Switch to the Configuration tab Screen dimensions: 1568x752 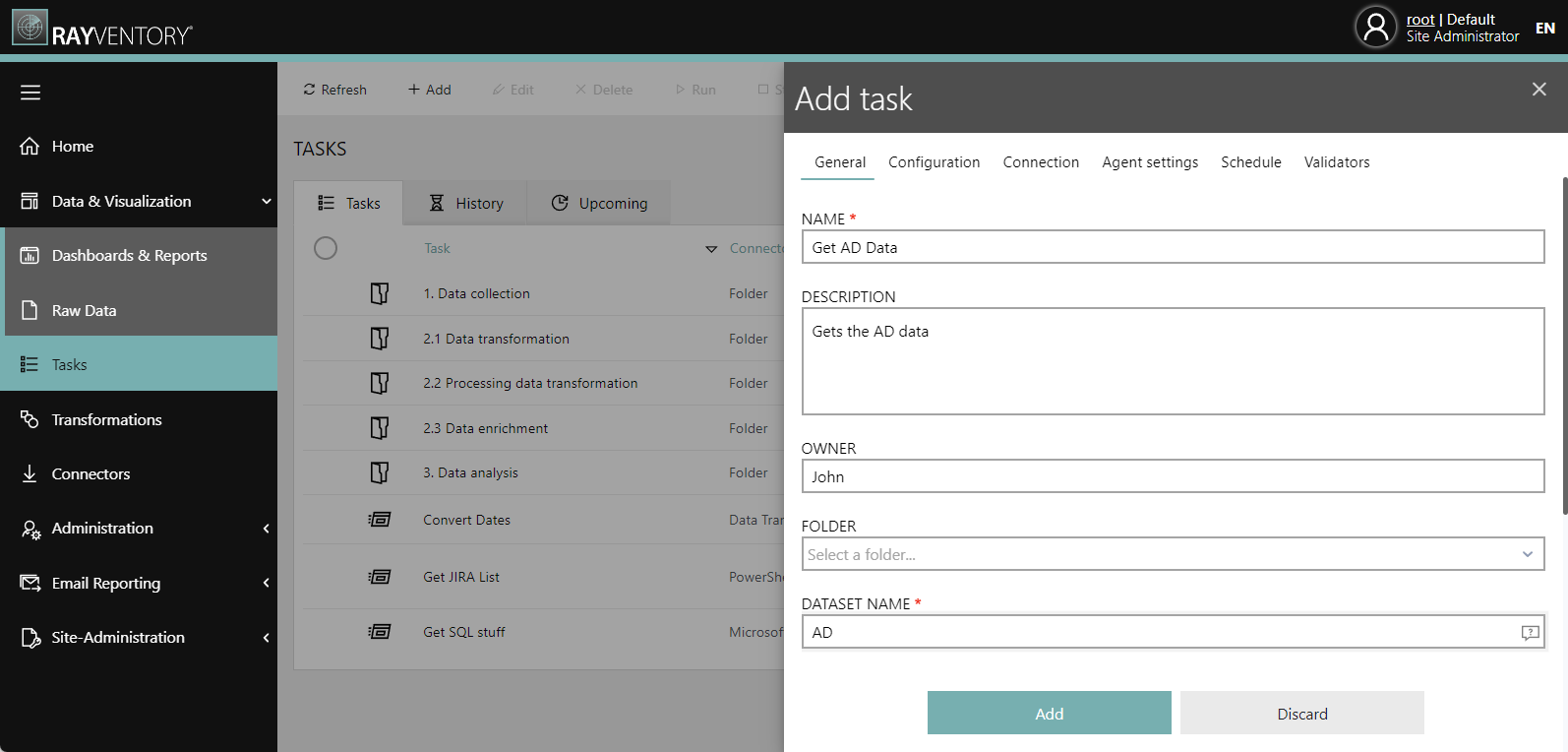[x=934, y=162]
